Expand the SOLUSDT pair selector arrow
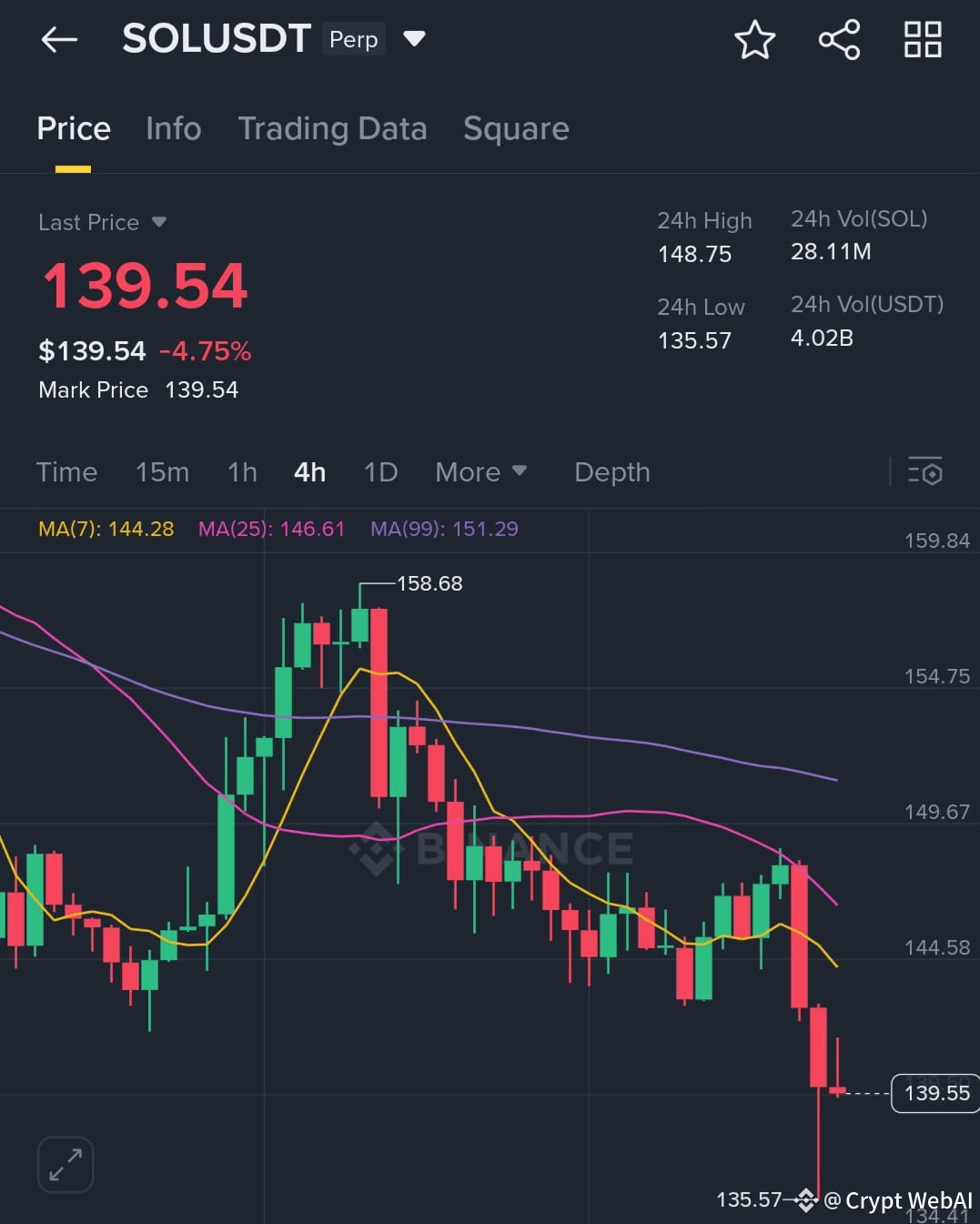980x1224 pixels. pyautogui.click(x=414, y=38)
